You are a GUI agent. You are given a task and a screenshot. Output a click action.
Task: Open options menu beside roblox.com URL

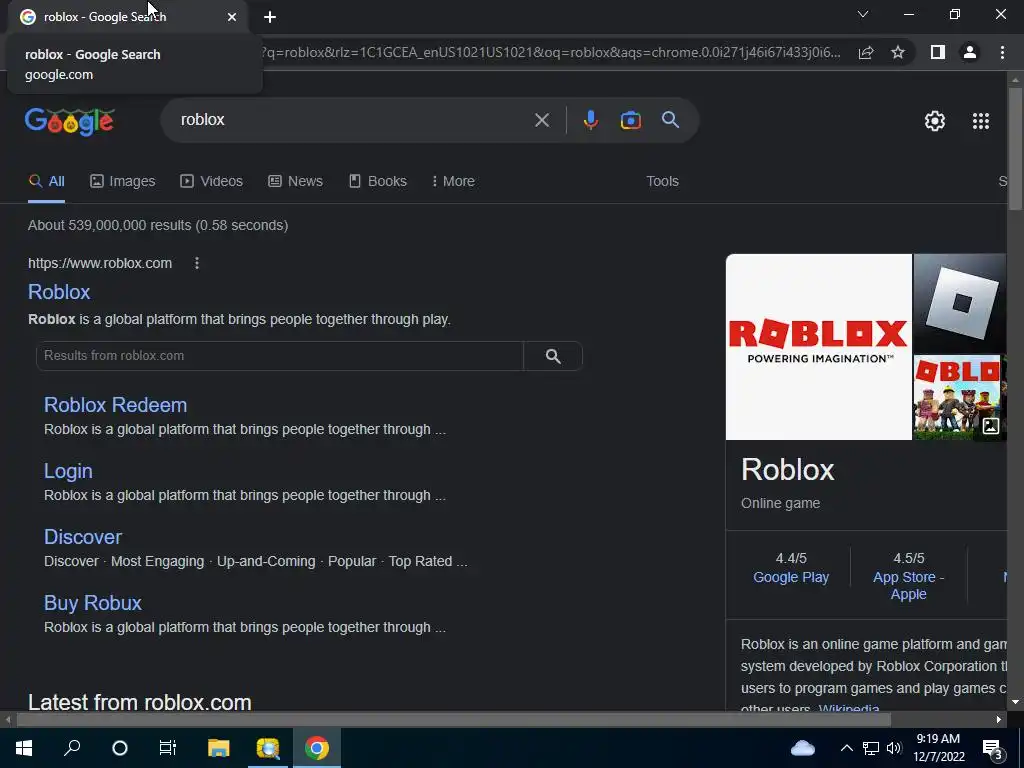point(197,263)
